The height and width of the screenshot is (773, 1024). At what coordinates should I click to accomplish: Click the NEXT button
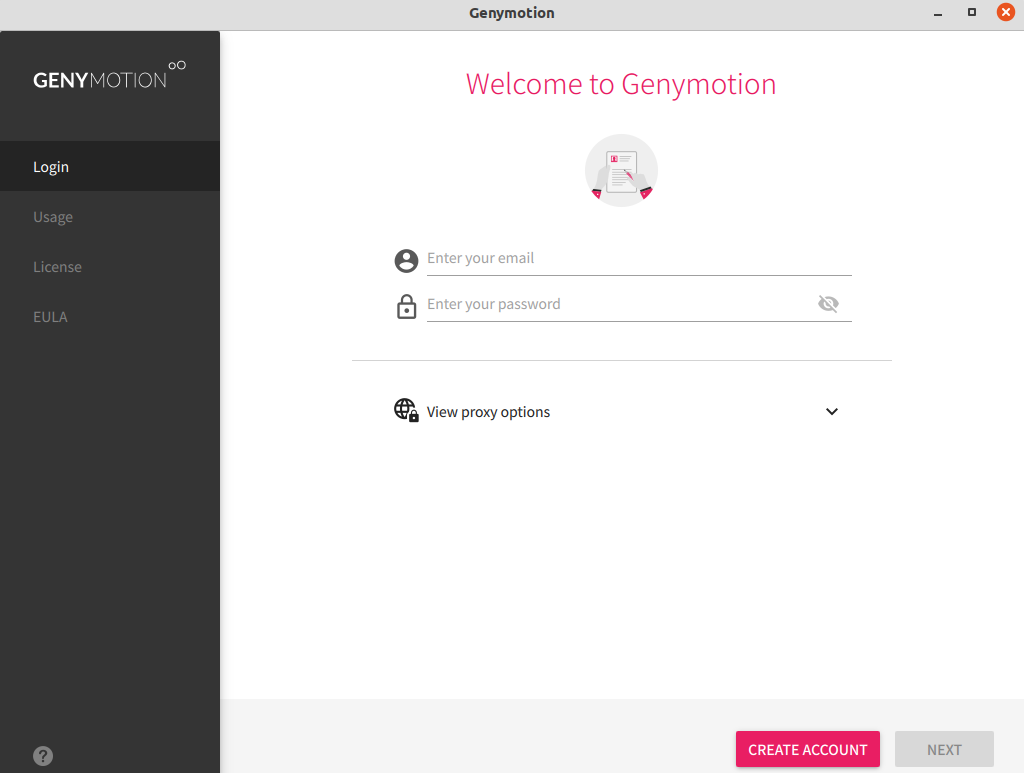point(944,749)
